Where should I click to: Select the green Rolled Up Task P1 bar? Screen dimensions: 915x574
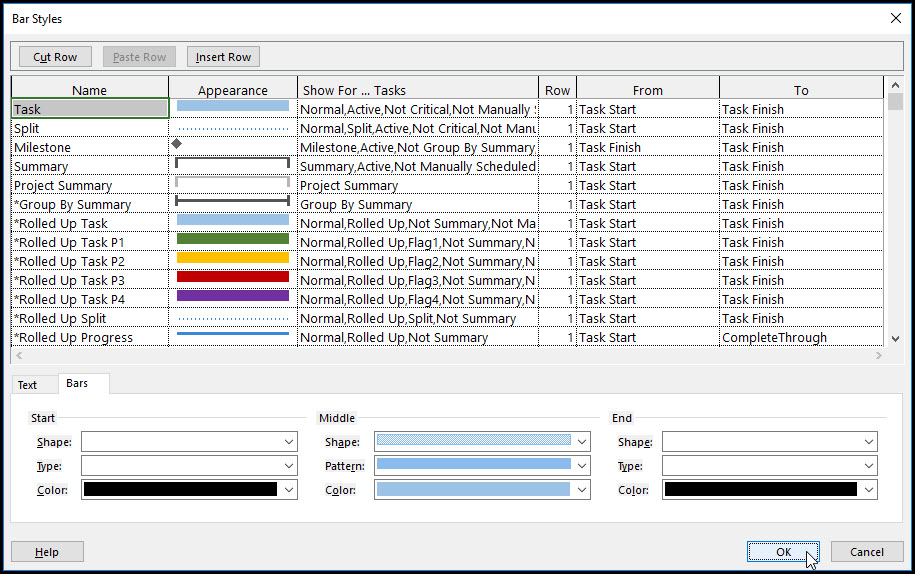tap(232, 240)
